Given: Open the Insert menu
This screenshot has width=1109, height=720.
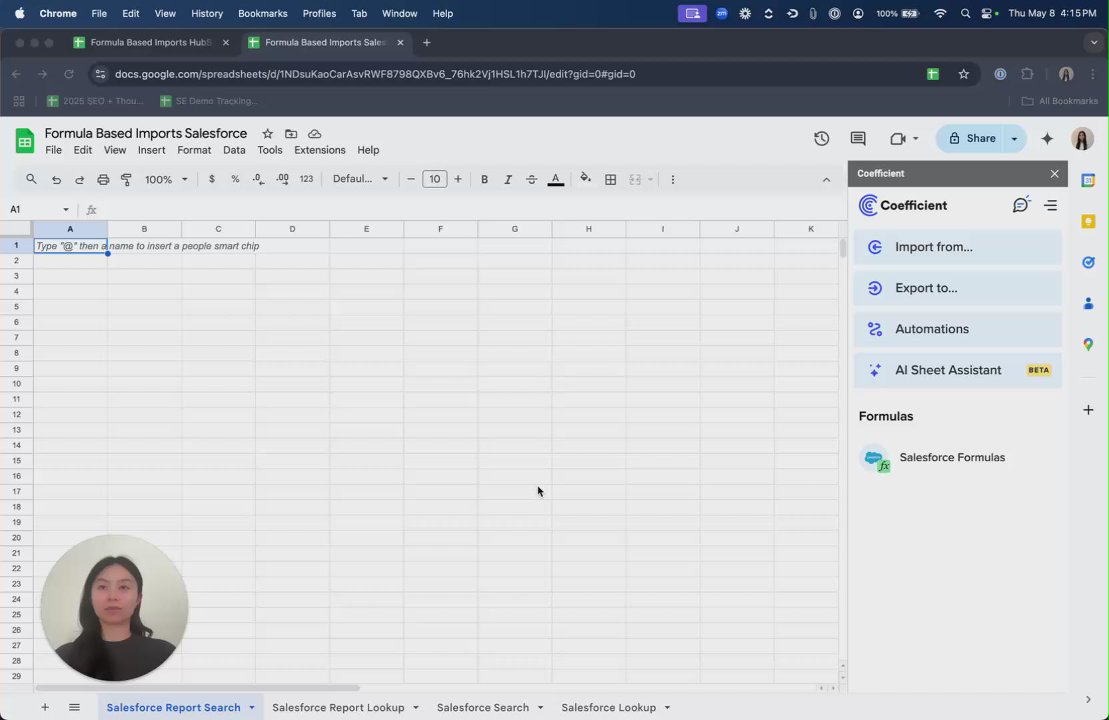Looking at the screenshot, I should pos(151,150).
